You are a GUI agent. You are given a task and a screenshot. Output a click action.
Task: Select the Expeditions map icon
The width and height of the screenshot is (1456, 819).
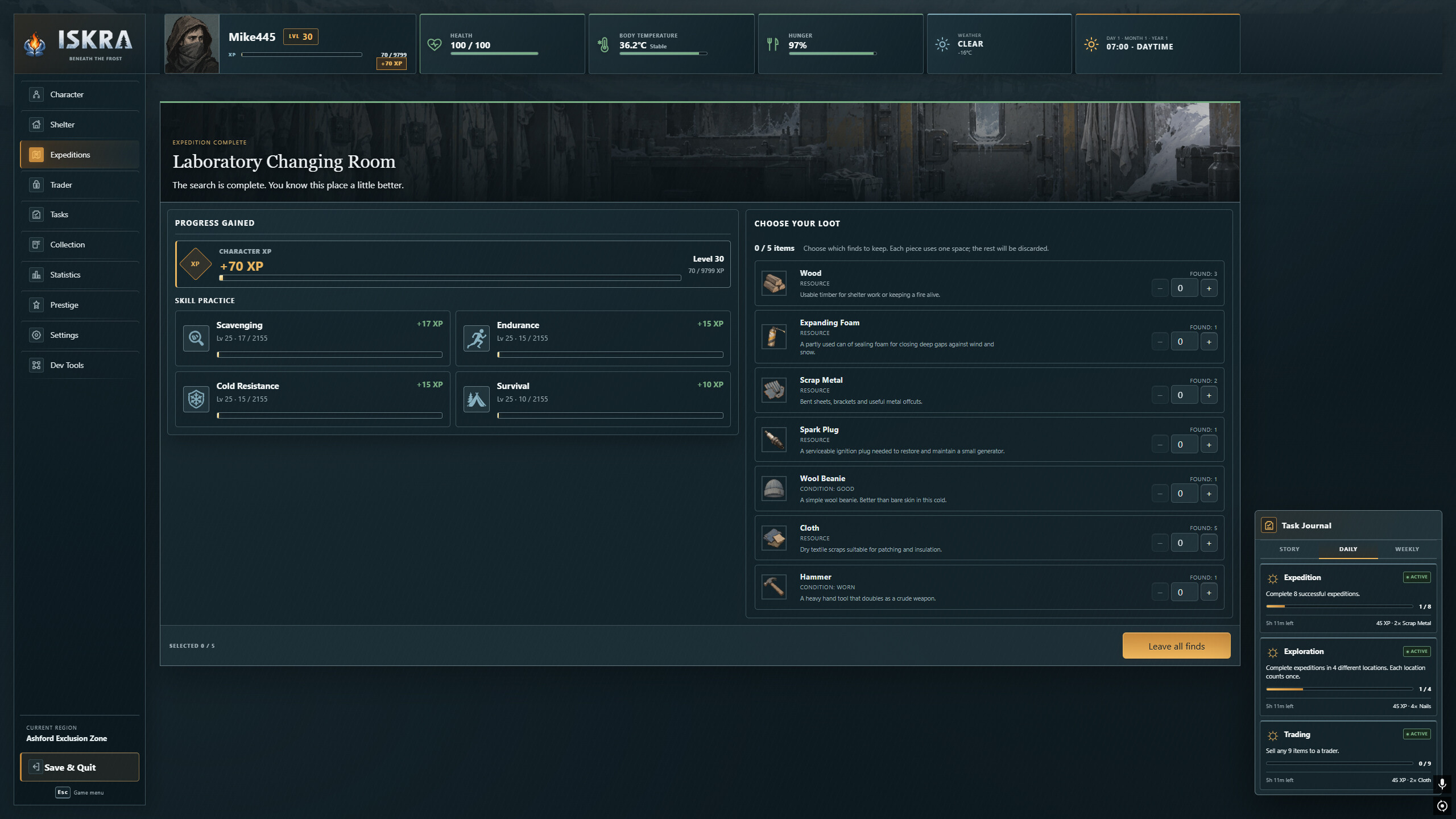(x=36, y=155)
